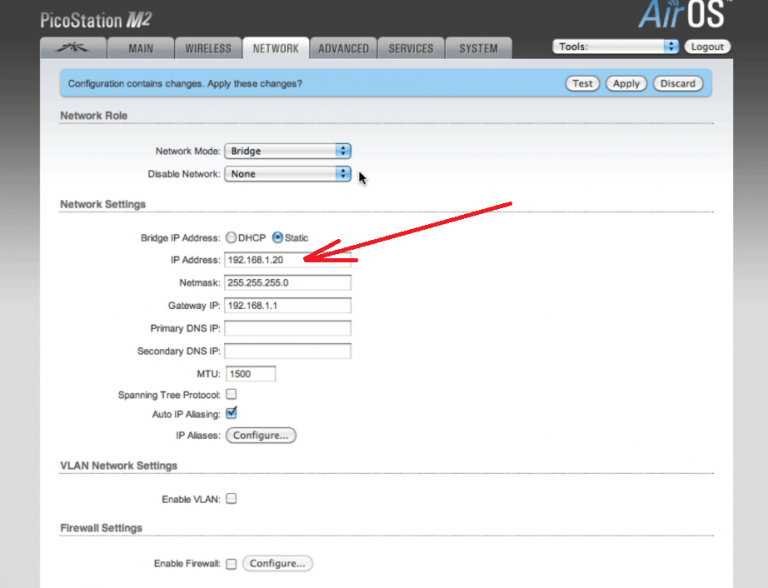This screenshot has width=768, height=588.
Task: Click the PicoStation M2 title
Action: 96,20
